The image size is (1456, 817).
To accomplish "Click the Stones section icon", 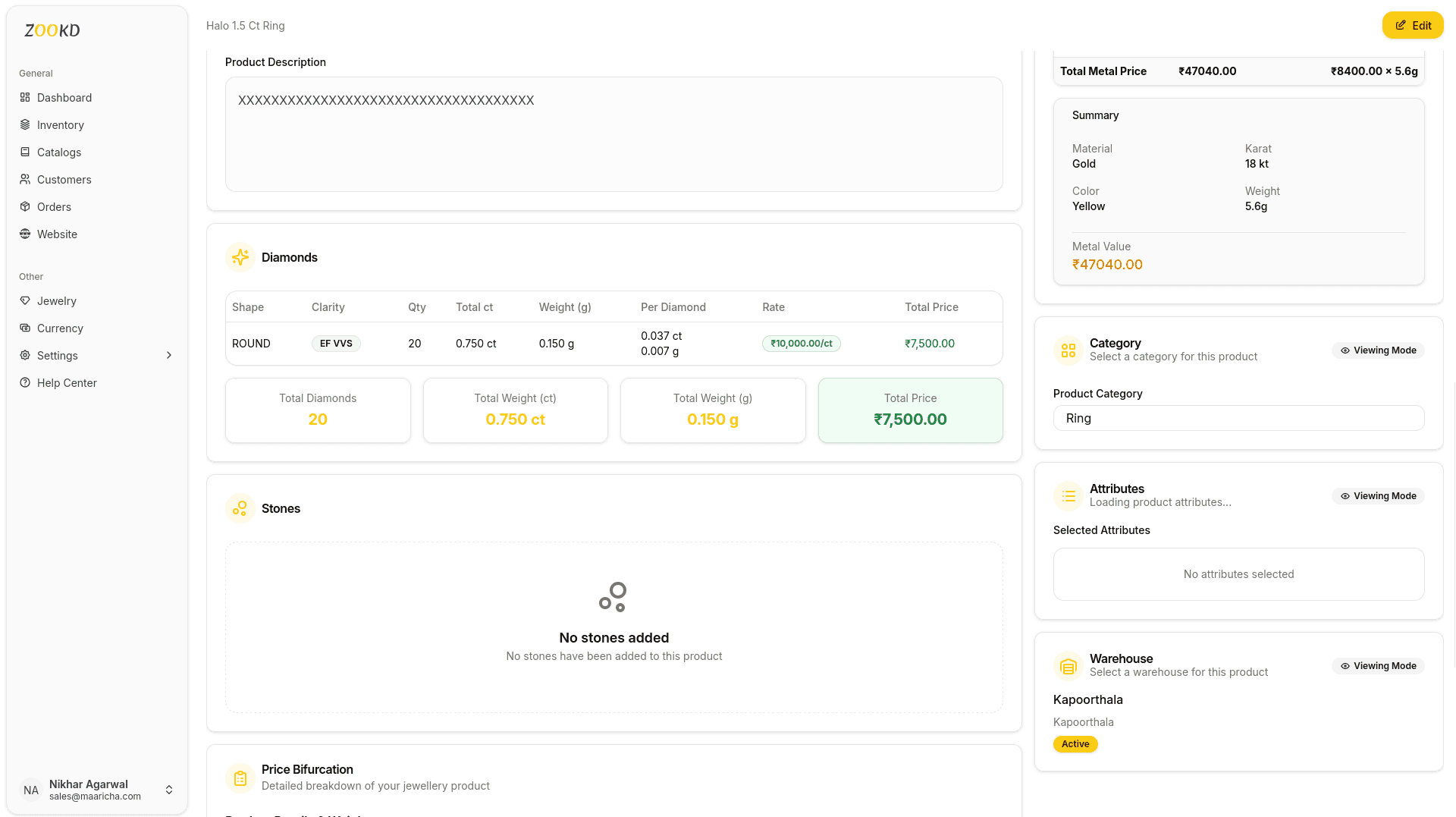I will (x=240, y=508).
